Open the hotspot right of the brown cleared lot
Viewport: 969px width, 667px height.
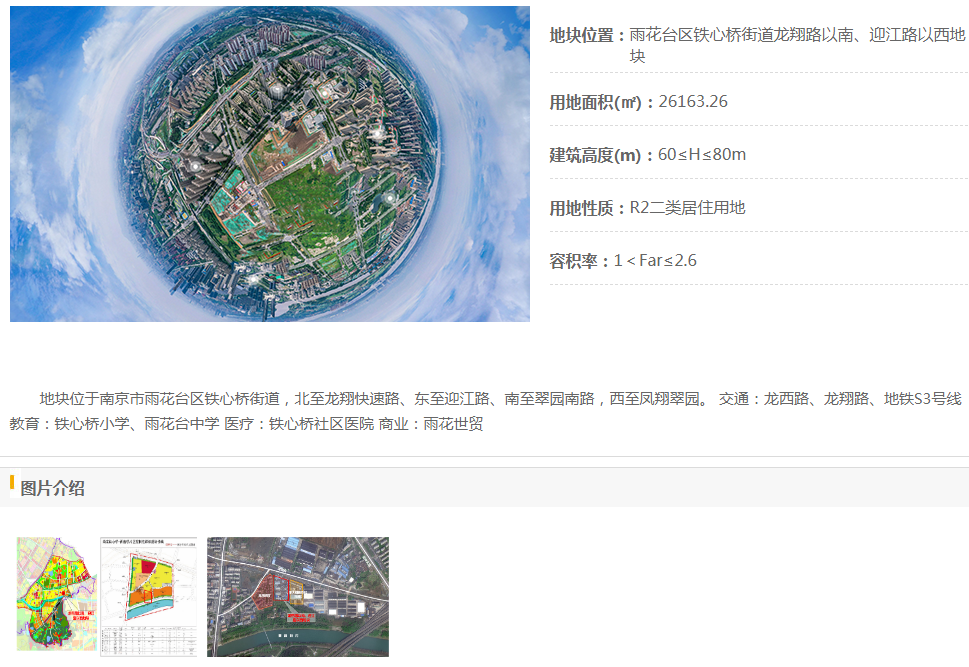pos(376,132)
